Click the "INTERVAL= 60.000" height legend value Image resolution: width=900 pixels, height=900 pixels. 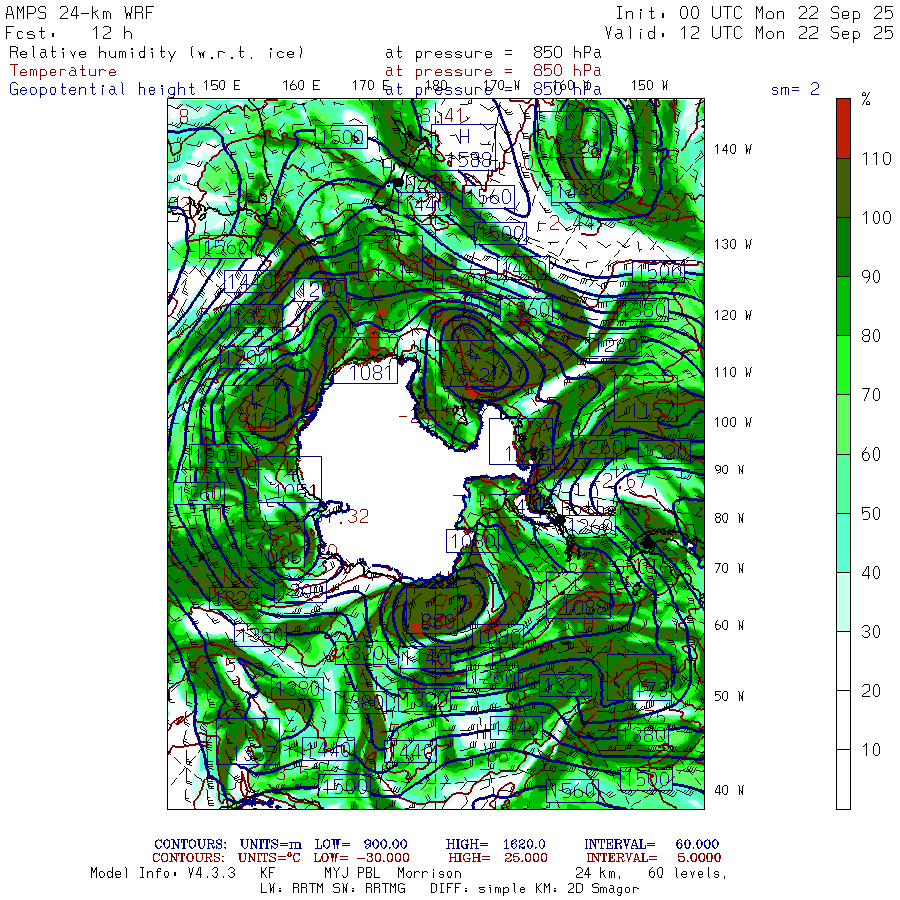pos(651,844)
